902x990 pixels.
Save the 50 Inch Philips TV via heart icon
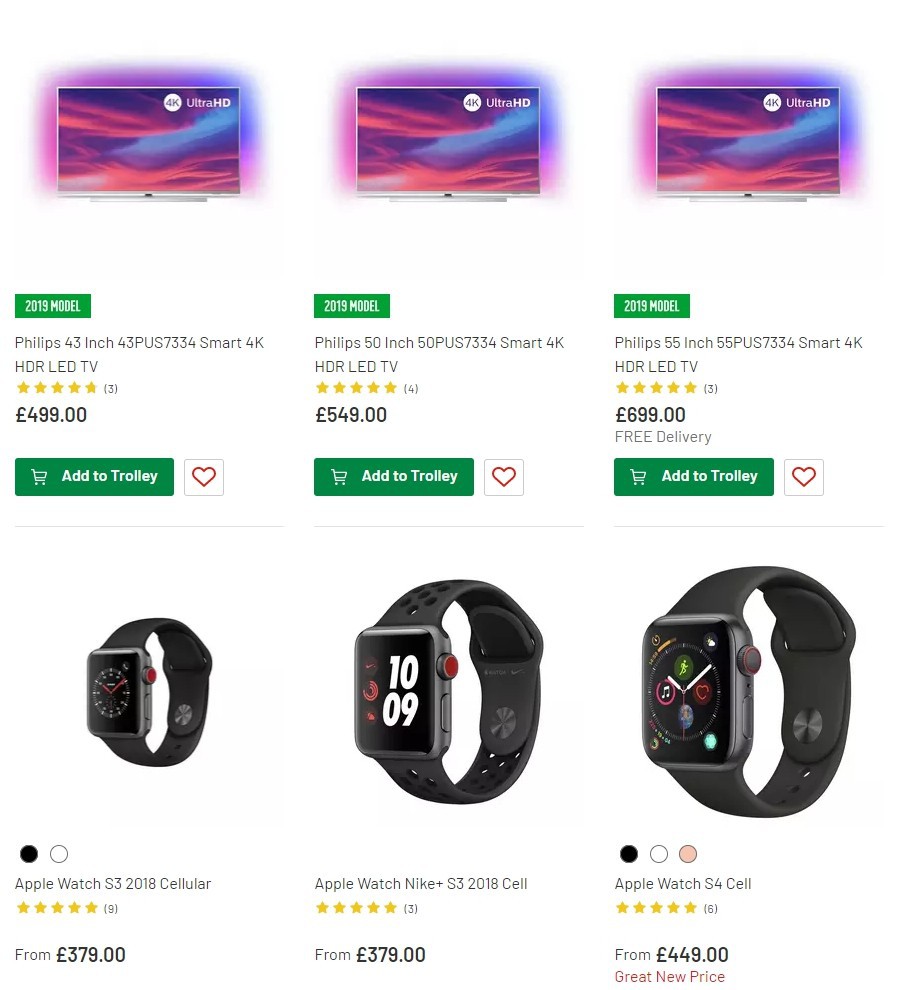[503, 477]
